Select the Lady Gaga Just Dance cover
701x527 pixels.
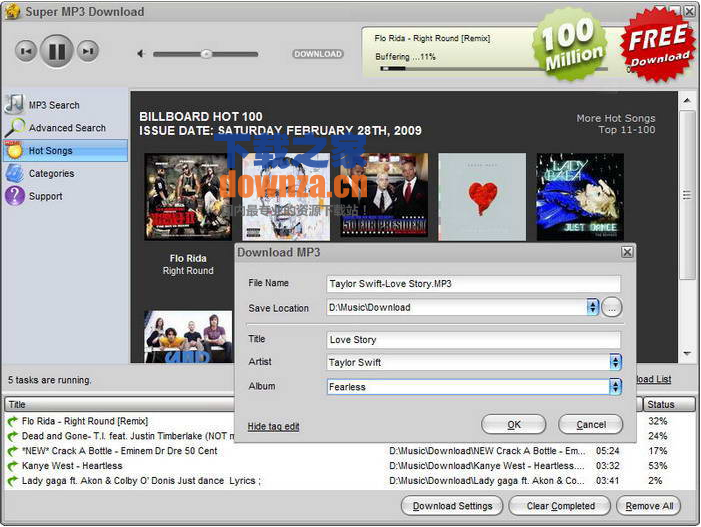[580, 197]
